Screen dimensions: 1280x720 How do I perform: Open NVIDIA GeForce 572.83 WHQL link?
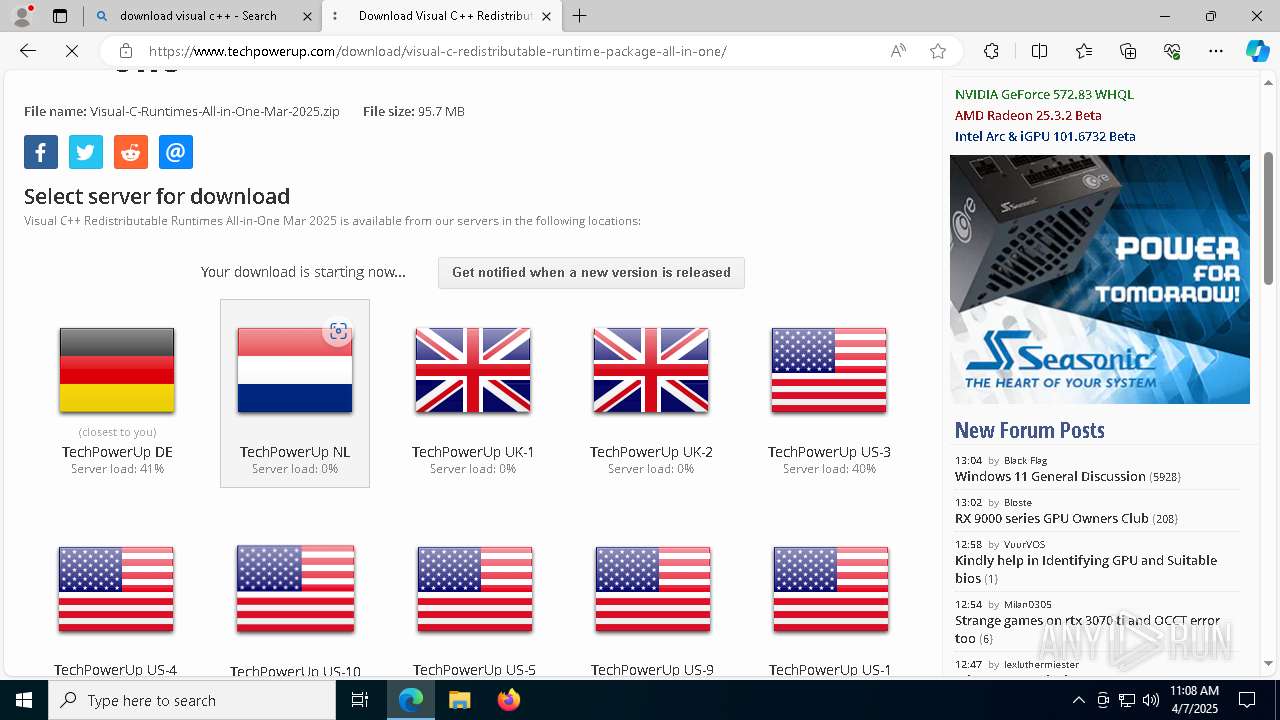coord(1044,95)
